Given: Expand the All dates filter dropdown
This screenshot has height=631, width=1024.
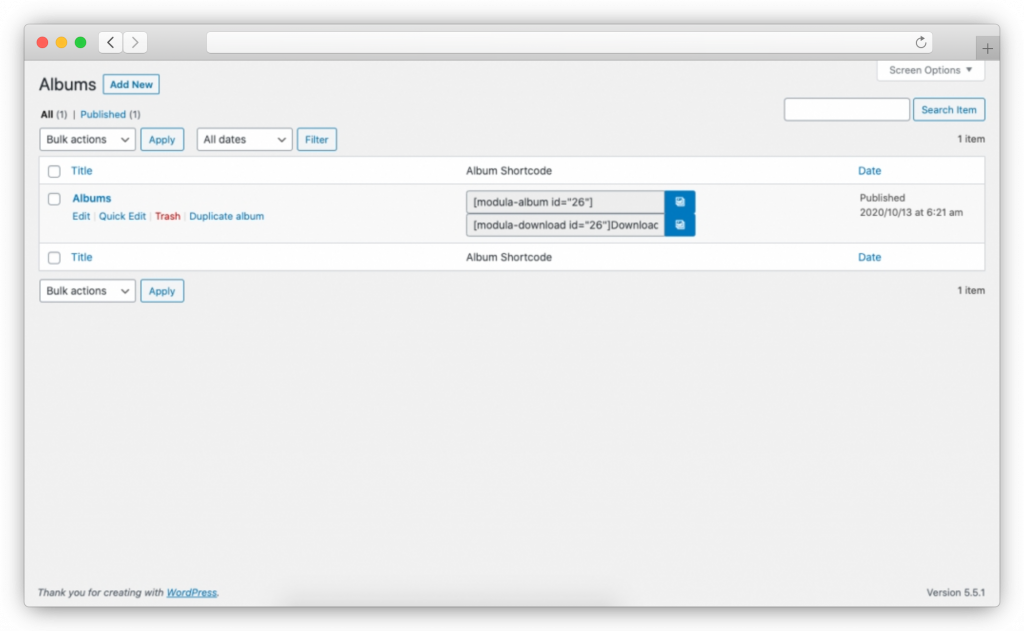Looking at the screenshot, I should 244,140.
